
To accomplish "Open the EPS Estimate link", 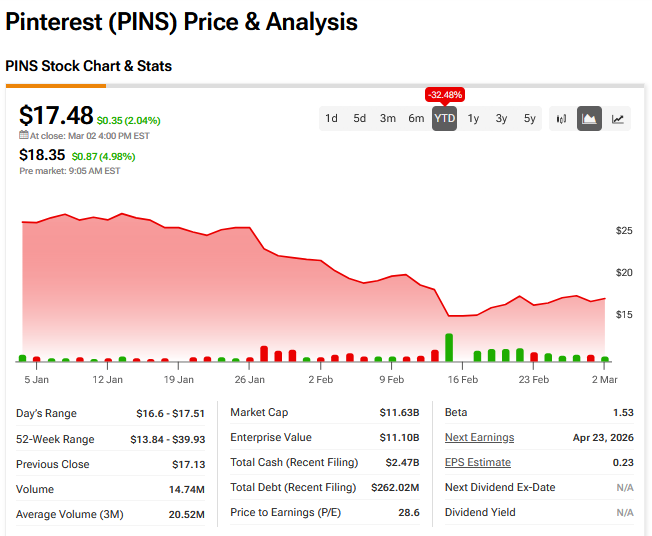I will point(478,462).
